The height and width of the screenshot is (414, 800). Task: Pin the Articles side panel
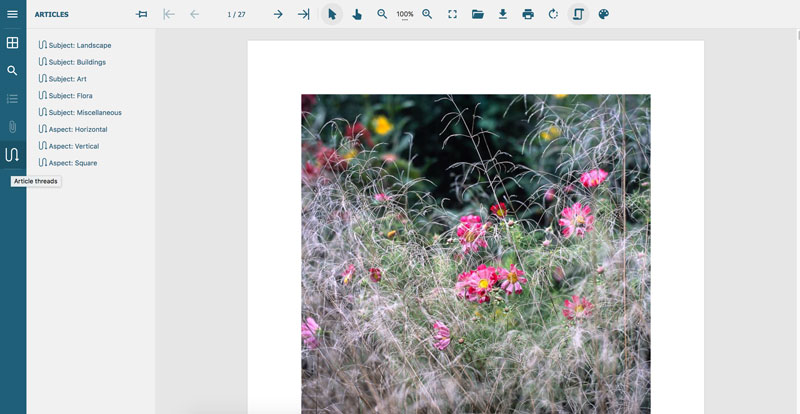click(142, 14)
